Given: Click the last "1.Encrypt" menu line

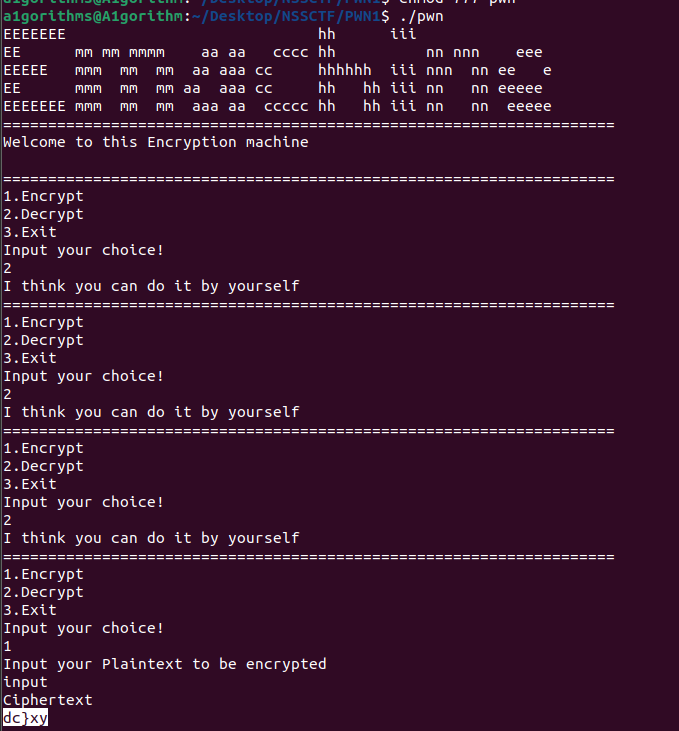Looking at the screenshot, I should (44, 574).
